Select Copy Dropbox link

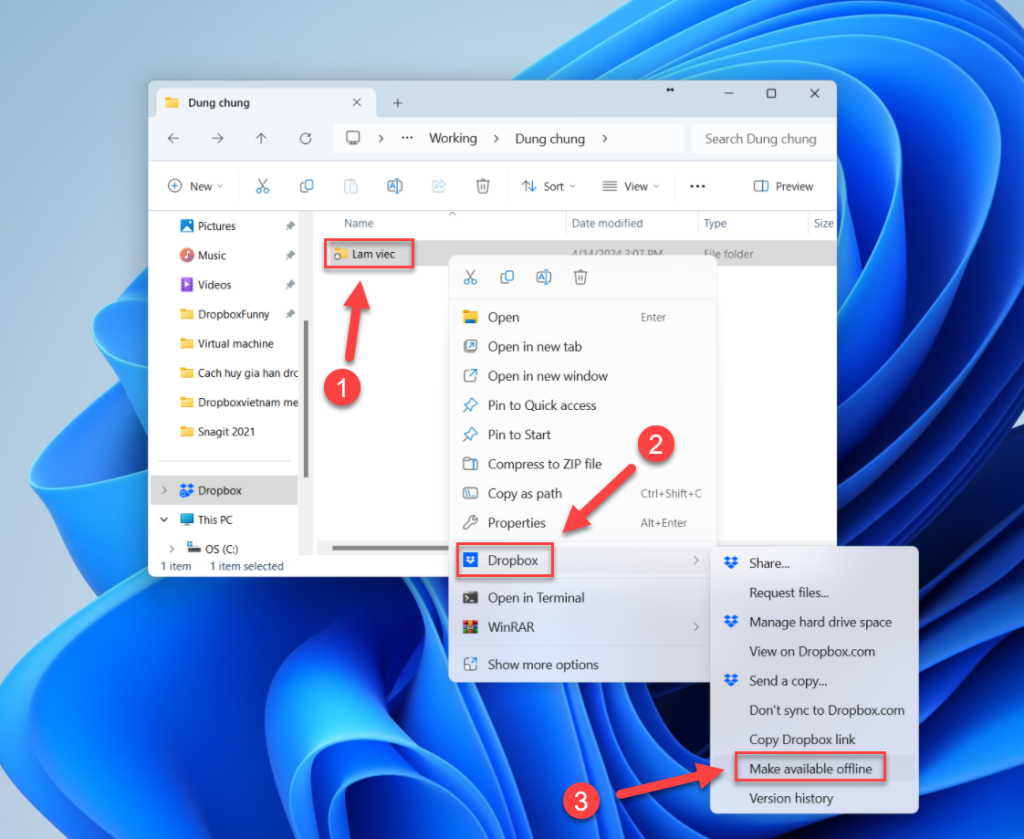click(x=814, y=740)
